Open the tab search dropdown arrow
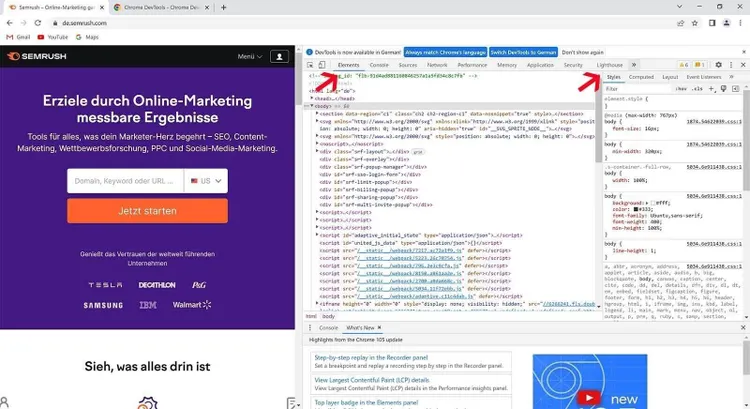Viewport: 750px width, 409px height. tap(679, 7)
